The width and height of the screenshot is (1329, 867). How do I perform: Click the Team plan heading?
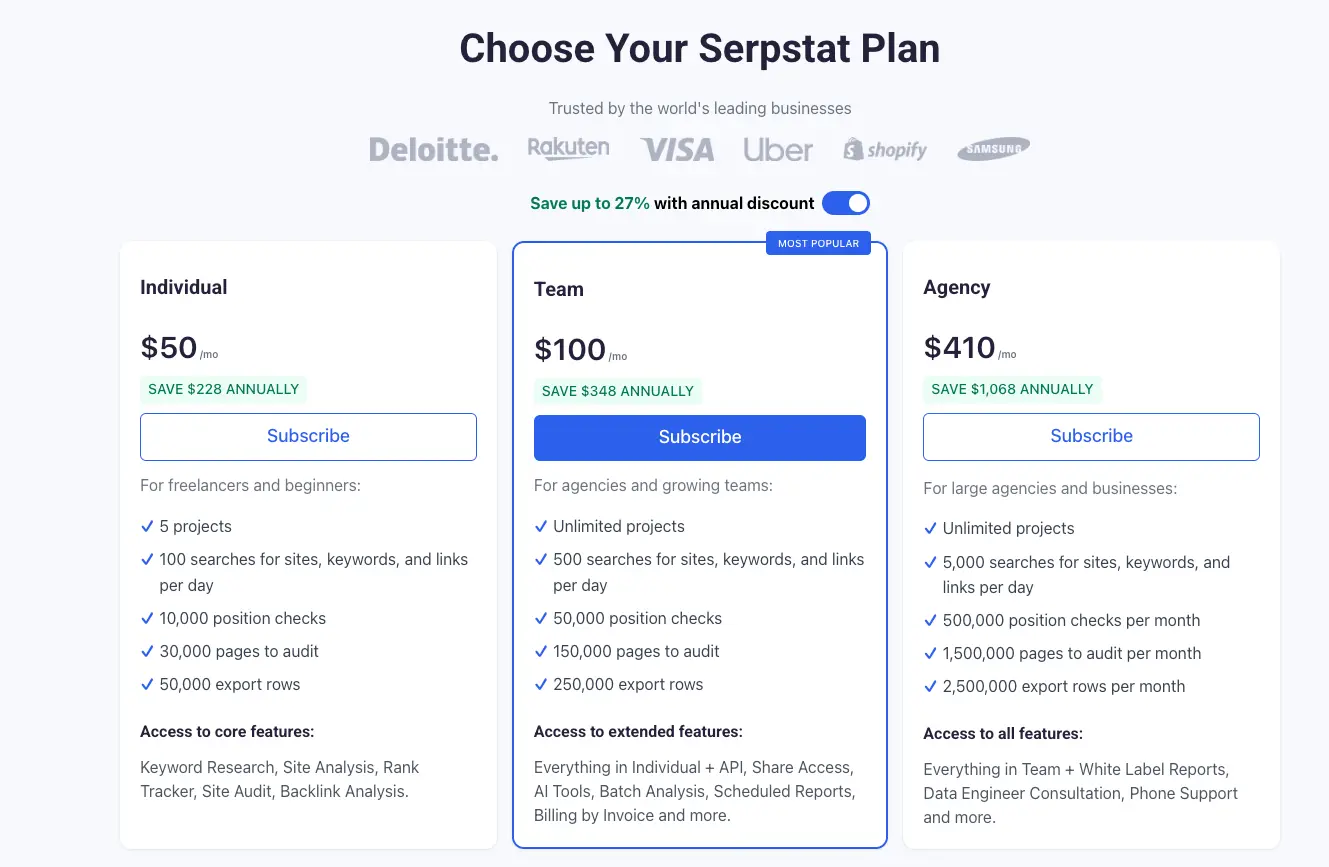point(559,289)
